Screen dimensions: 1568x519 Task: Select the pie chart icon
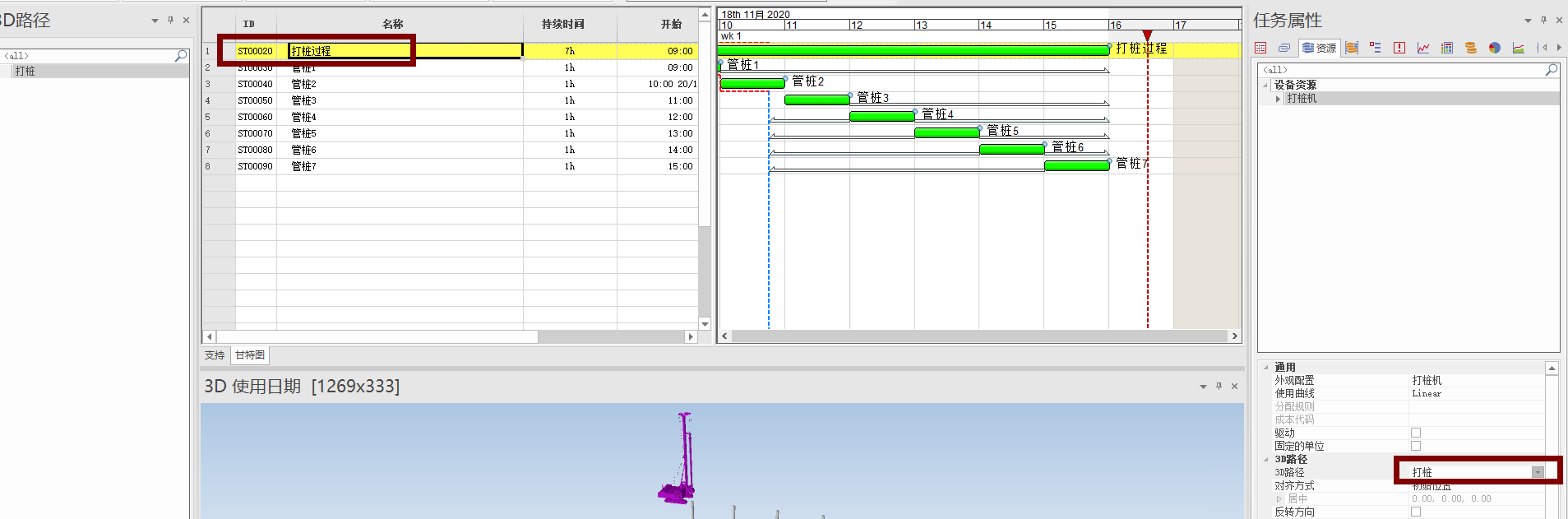pos(1495,48)
